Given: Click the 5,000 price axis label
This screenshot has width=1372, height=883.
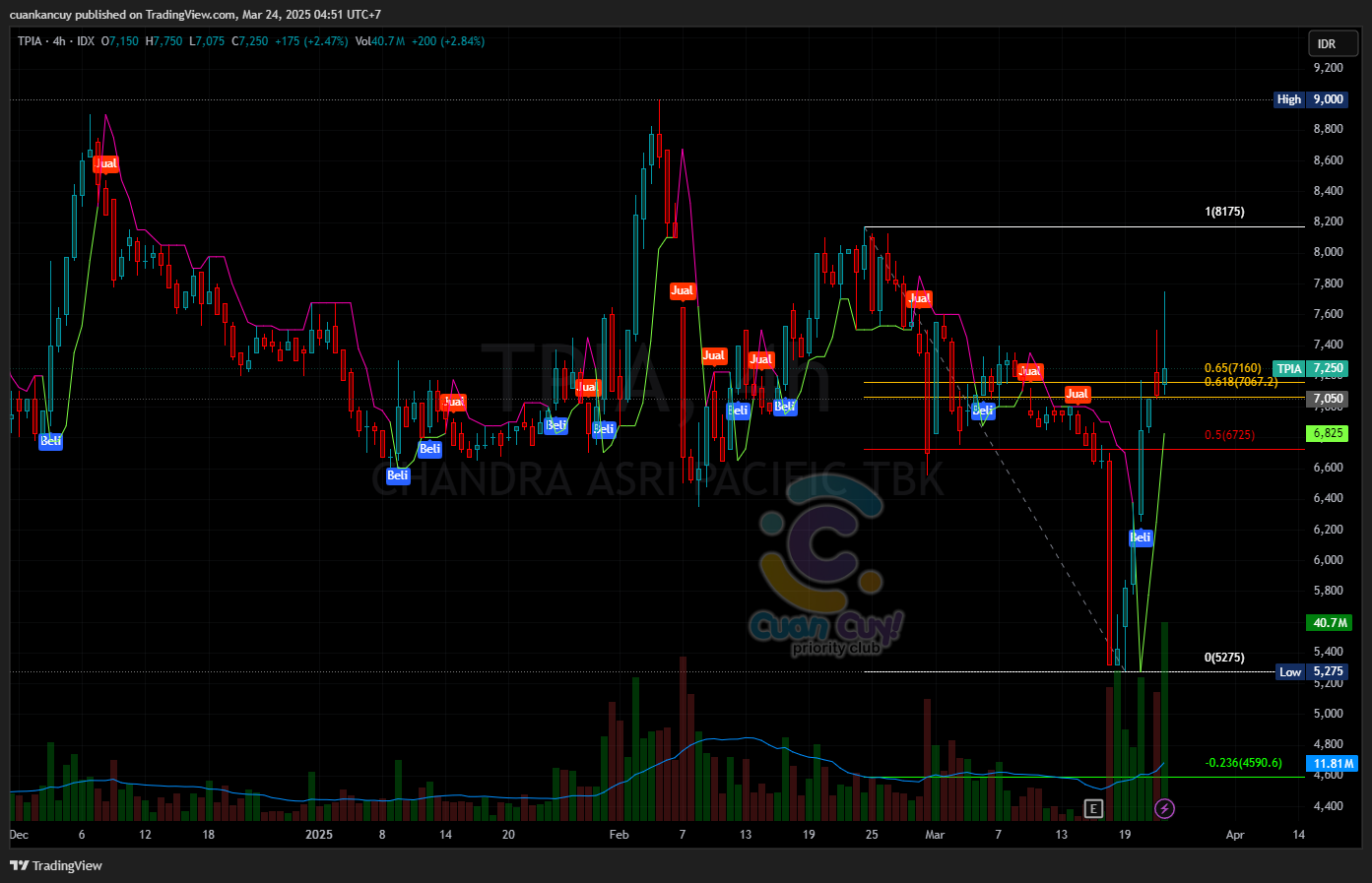Looking at the screenshot, I should pos(1328,714).
